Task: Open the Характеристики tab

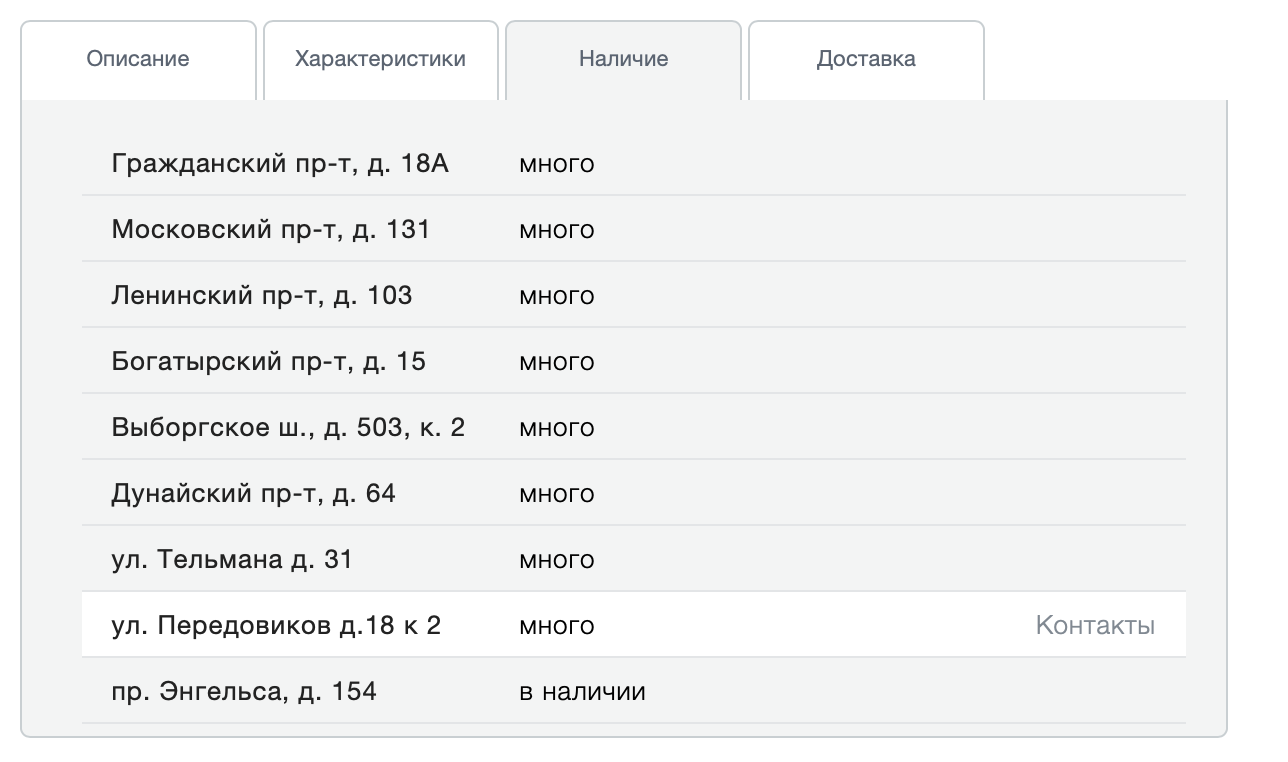Action: pos(379,59)
